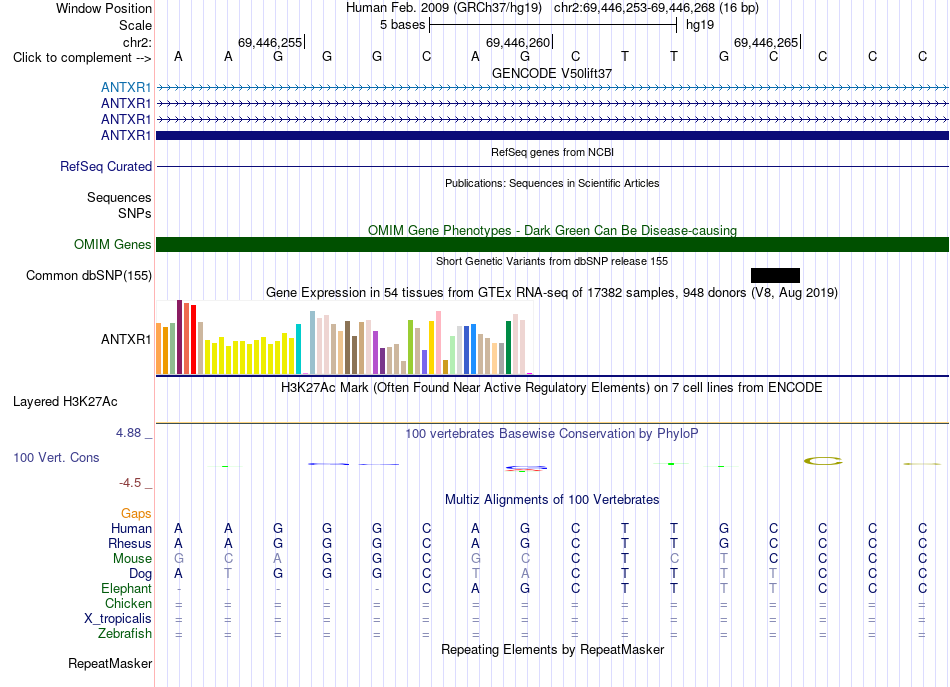Click the tallest maroon bar in GTEx chart
The image size is (950, 687).
click(179, 337)
